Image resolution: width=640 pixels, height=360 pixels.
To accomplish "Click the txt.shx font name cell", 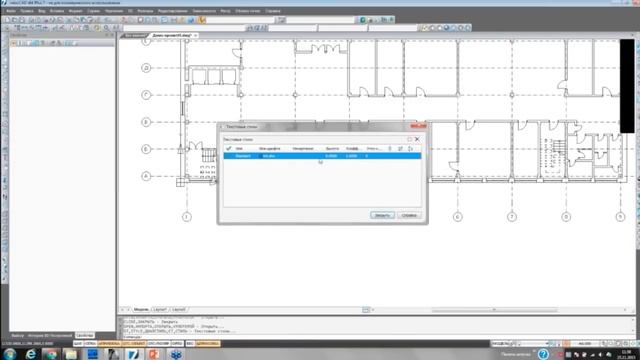I will (x=269, y=156).
